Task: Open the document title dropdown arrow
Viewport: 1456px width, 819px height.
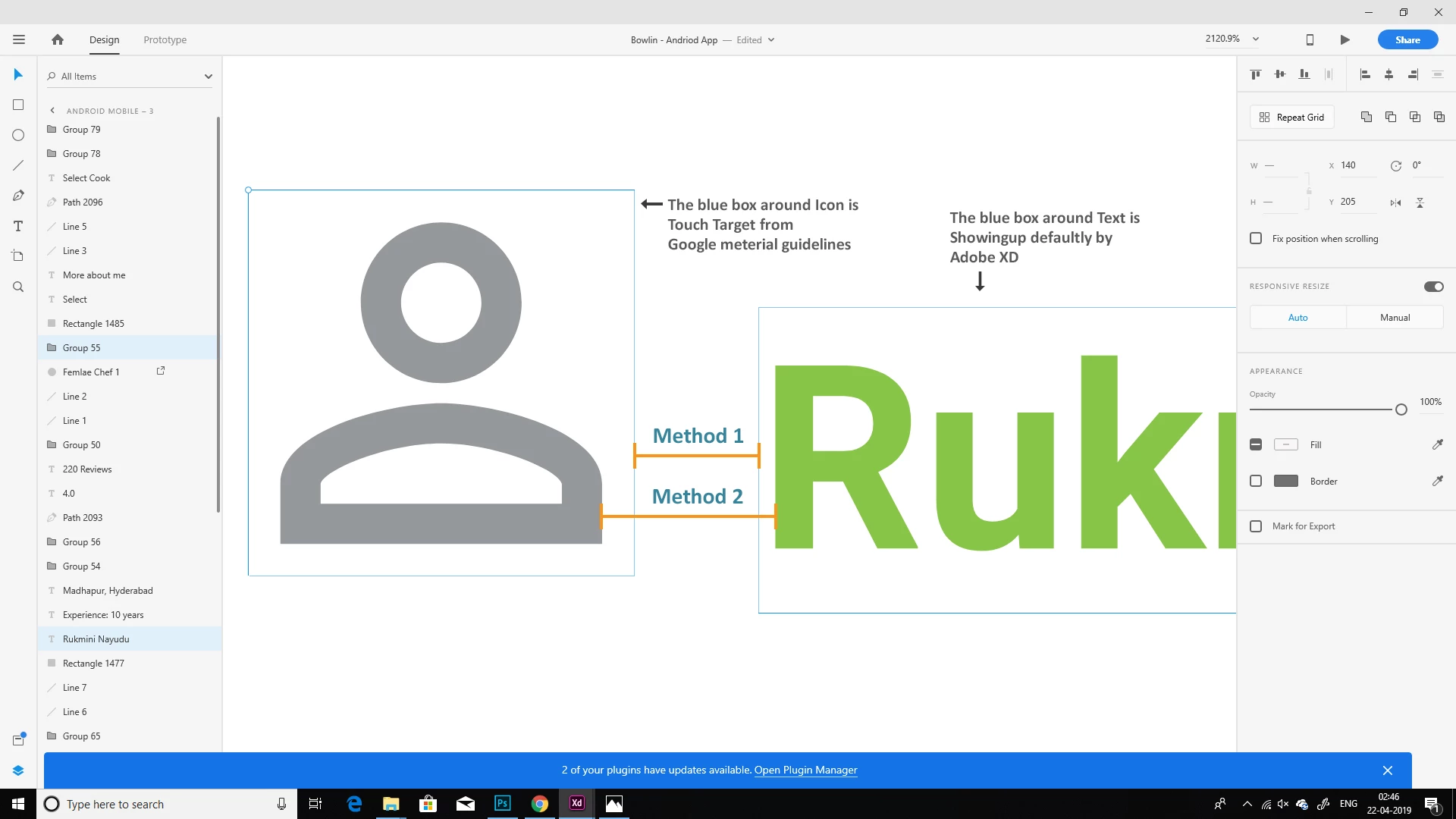Action: click(771, 40)
